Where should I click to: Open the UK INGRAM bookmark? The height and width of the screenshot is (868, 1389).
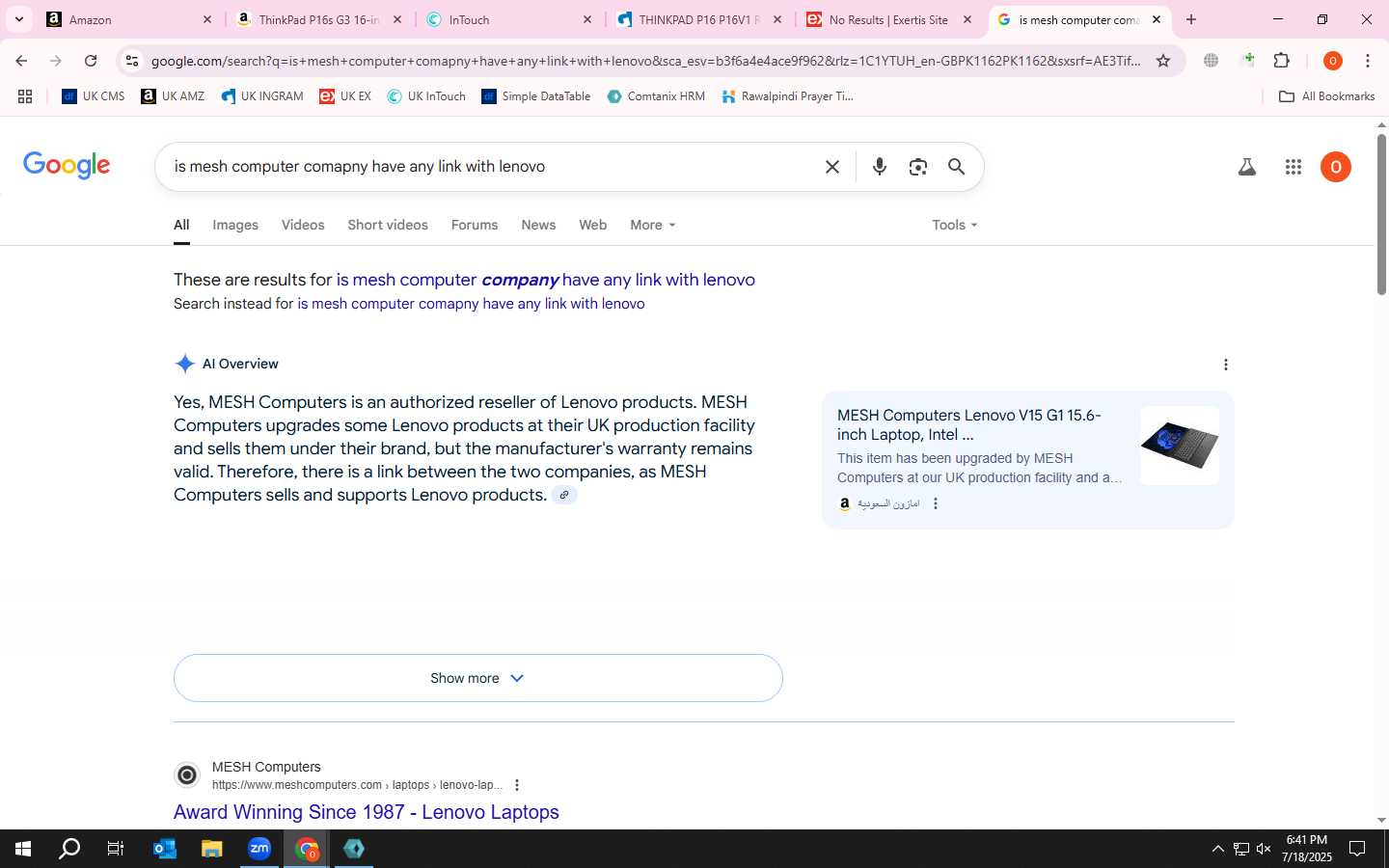262,96
